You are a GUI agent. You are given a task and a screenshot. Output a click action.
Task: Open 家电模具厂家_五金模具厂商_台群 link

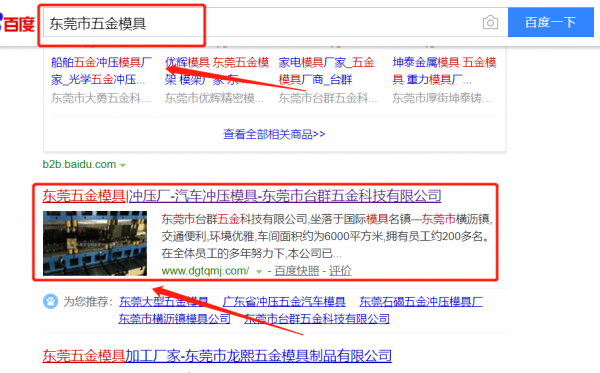coord(326,71)
